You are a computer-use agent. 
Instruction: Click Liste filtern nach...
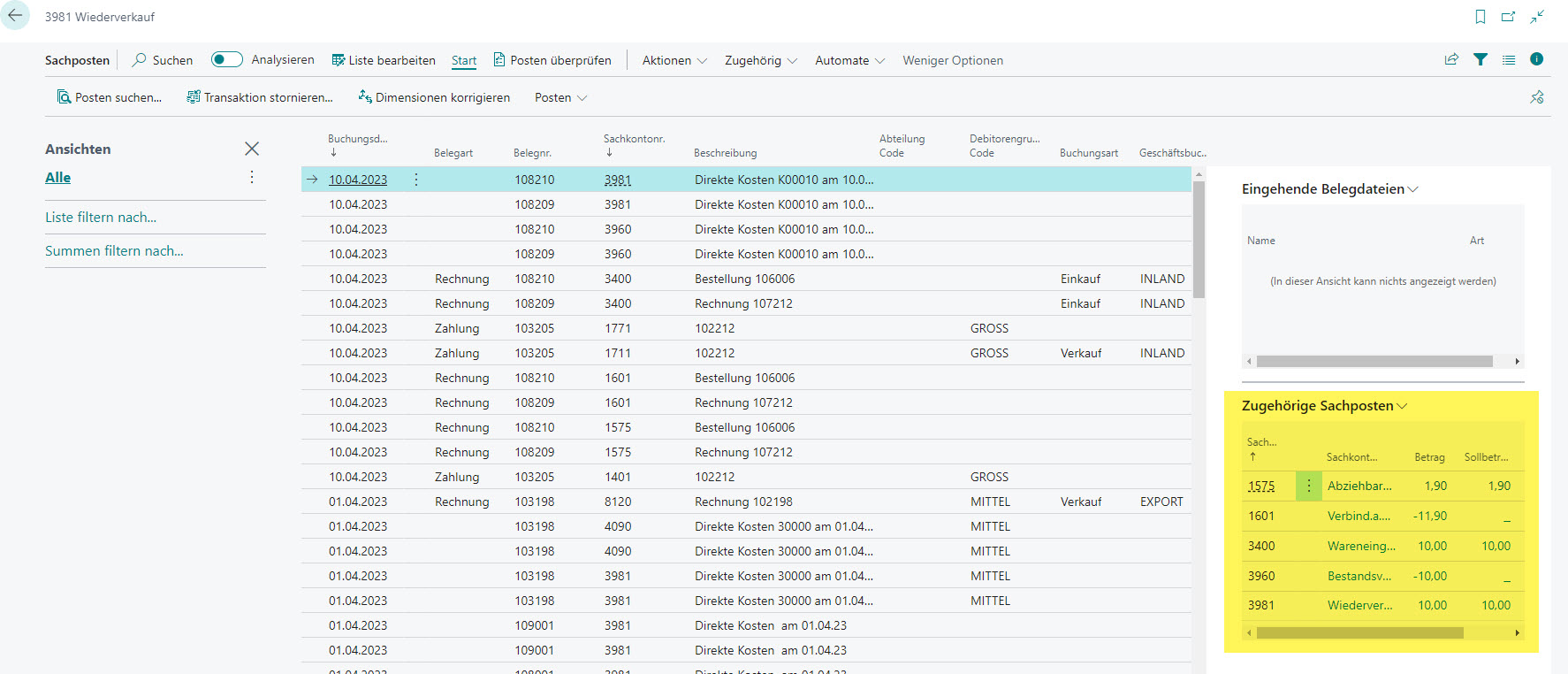point(101,217)
